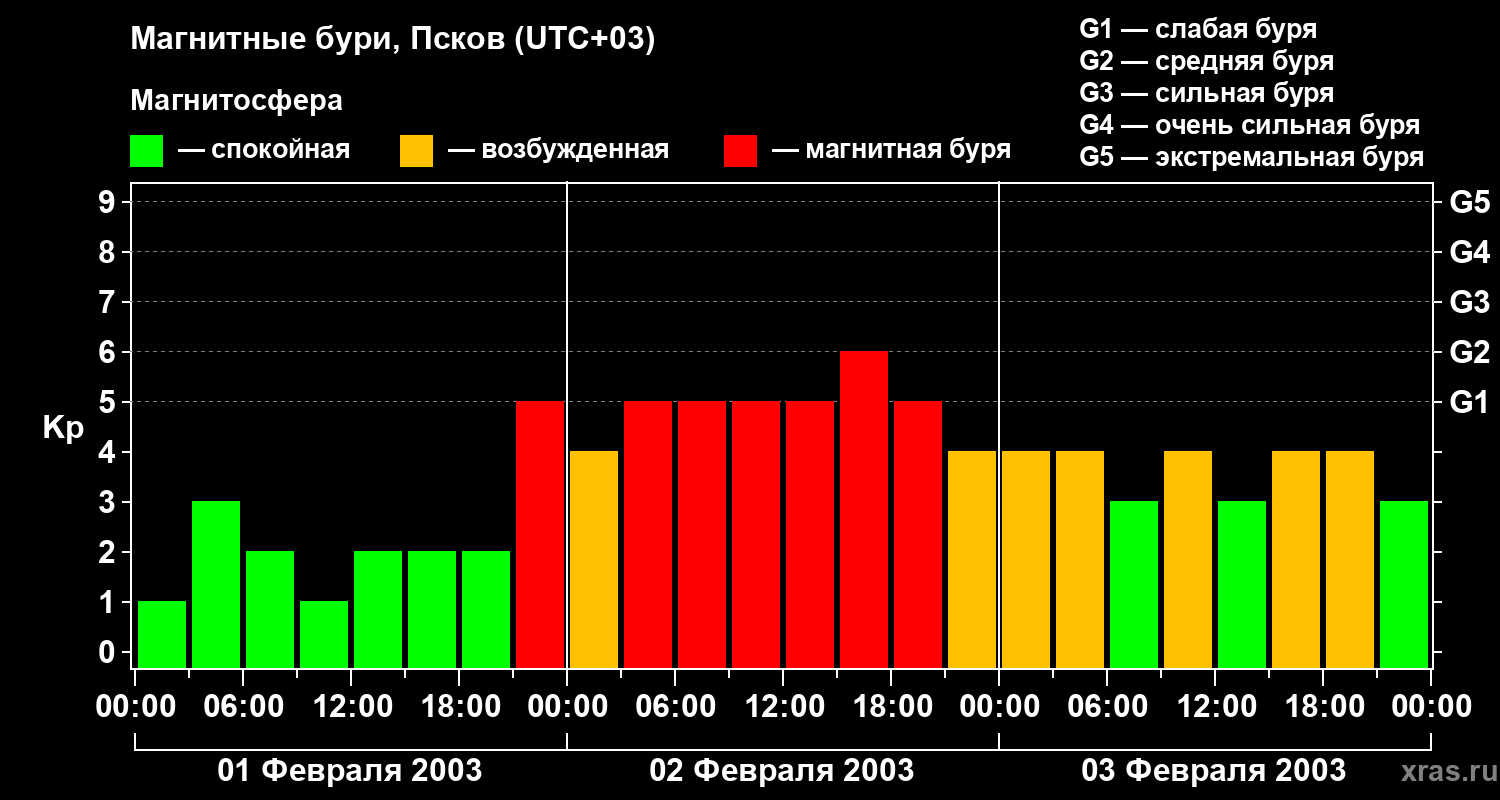Click the tallest red bar at Kp 6
Viewport: 1500px width, 800px height.
(x=864, y=510)
